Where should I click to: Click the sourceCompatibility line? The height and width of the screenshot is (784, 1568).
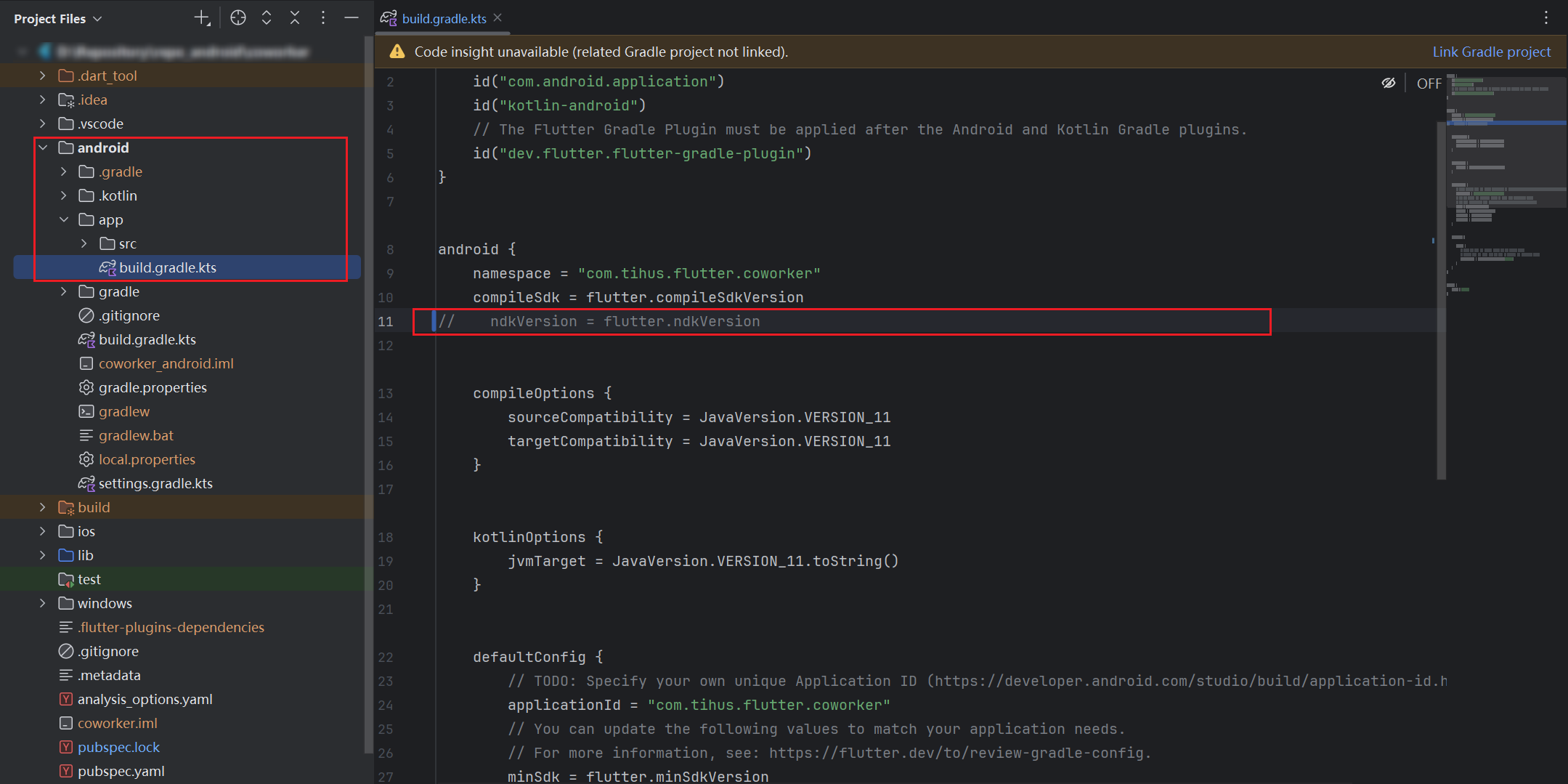699,417
